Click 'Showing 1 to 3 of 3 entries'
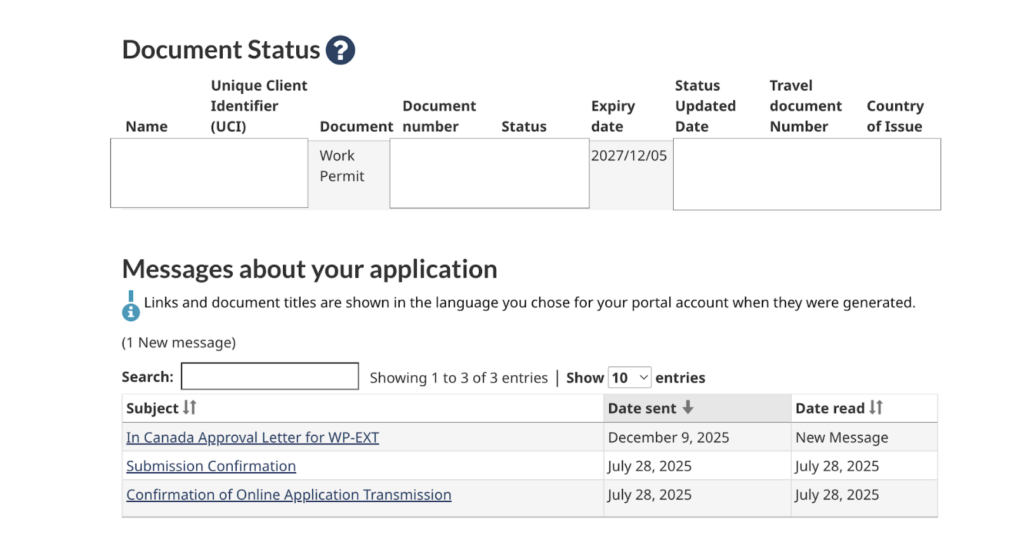Image resolution: width=1024 pixels, height=535 pixels. pos(458,378)
